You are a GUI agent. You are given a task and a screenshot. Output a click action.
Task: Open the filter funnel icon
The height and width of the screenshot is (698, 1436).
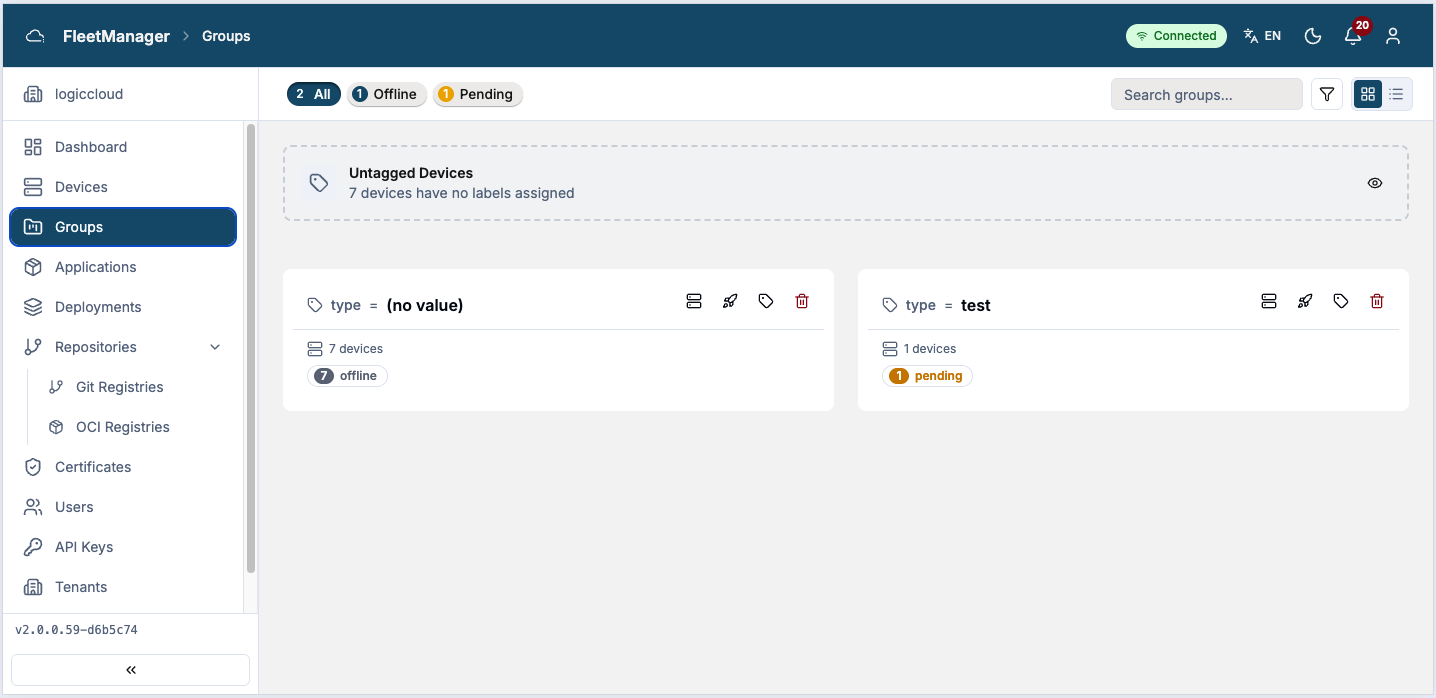point(1327,94)
